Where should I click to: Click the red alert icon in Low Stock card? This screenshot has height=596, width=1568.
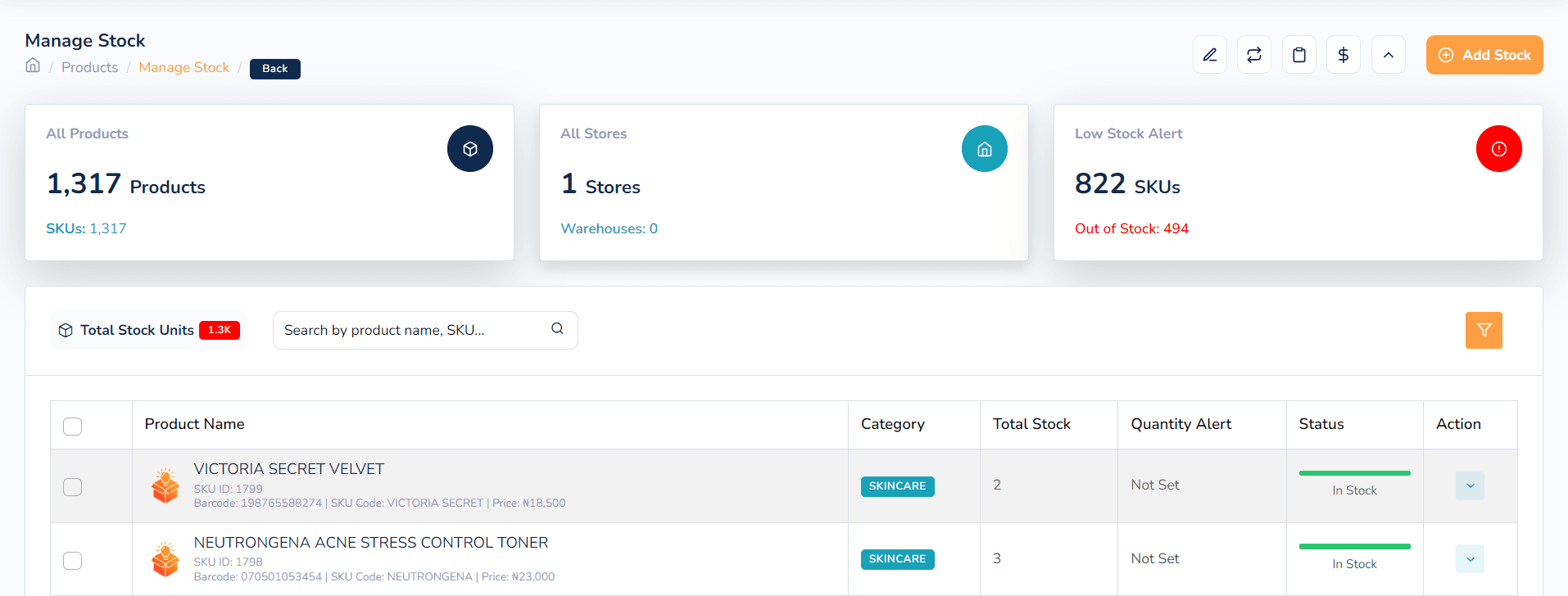click(x=1498, y=148)
